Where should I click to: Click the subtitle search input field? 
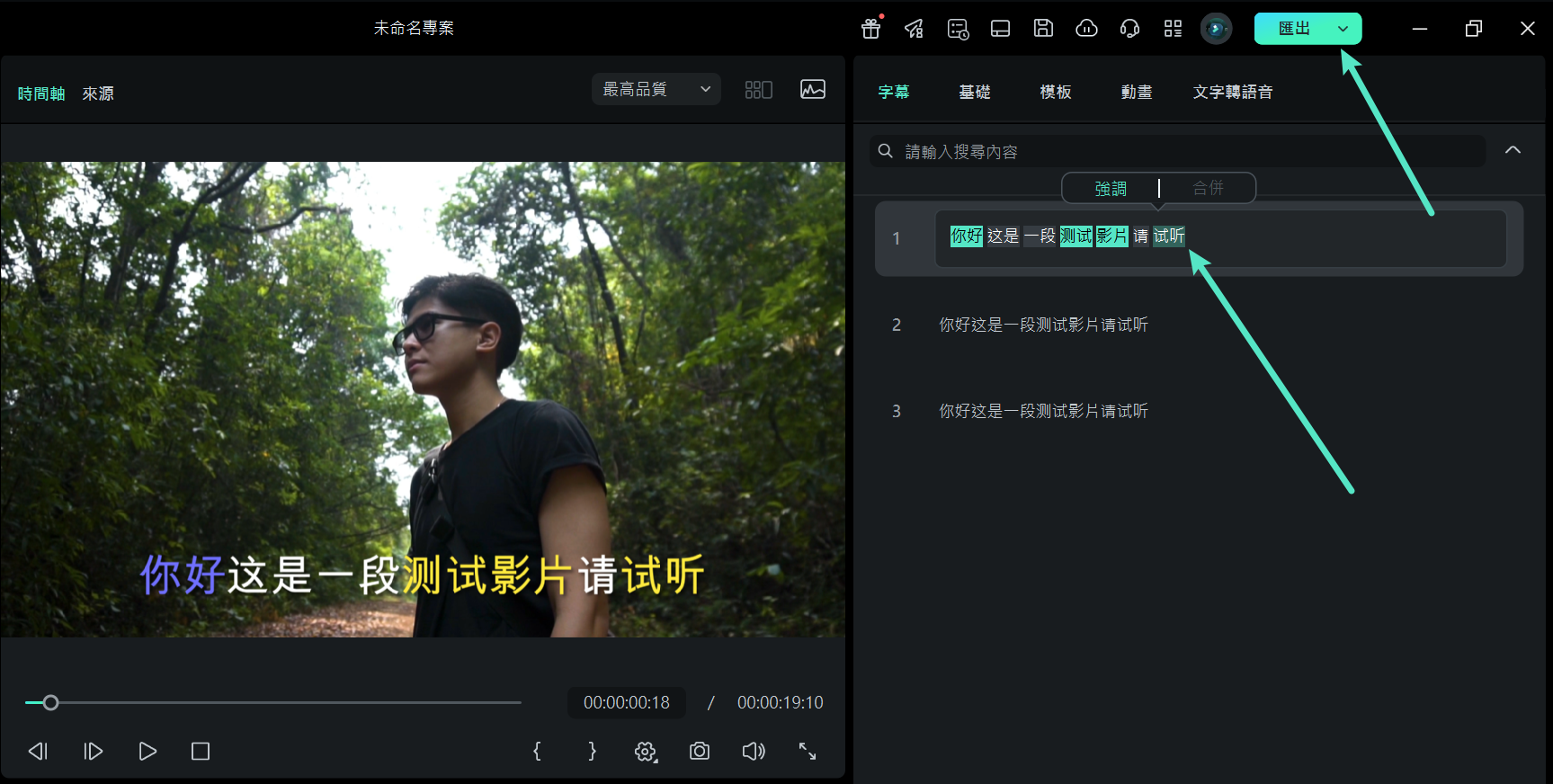coord(1178,151)
